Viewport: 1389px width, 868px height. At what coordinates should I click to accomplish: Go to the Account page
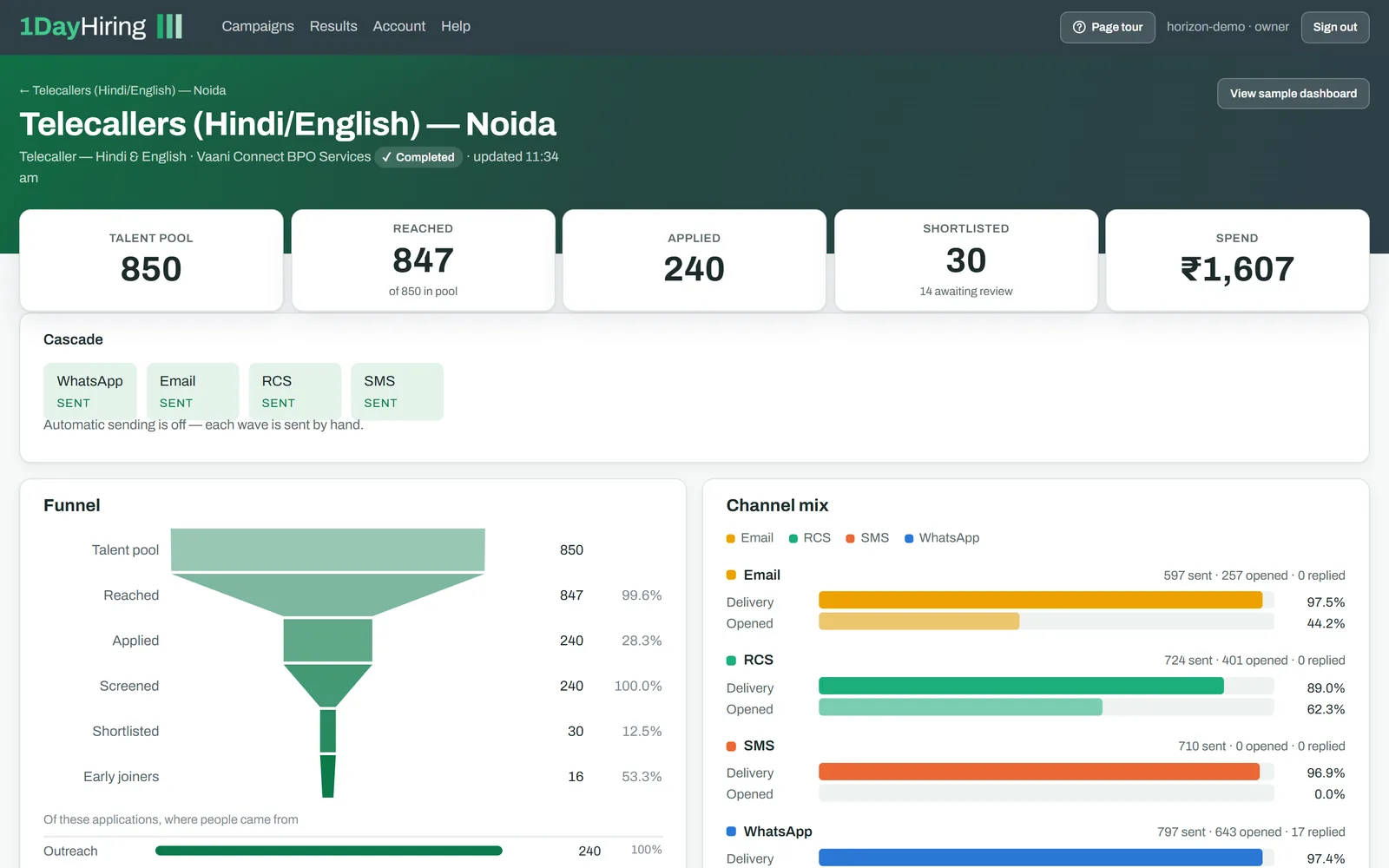coord(399,26)
